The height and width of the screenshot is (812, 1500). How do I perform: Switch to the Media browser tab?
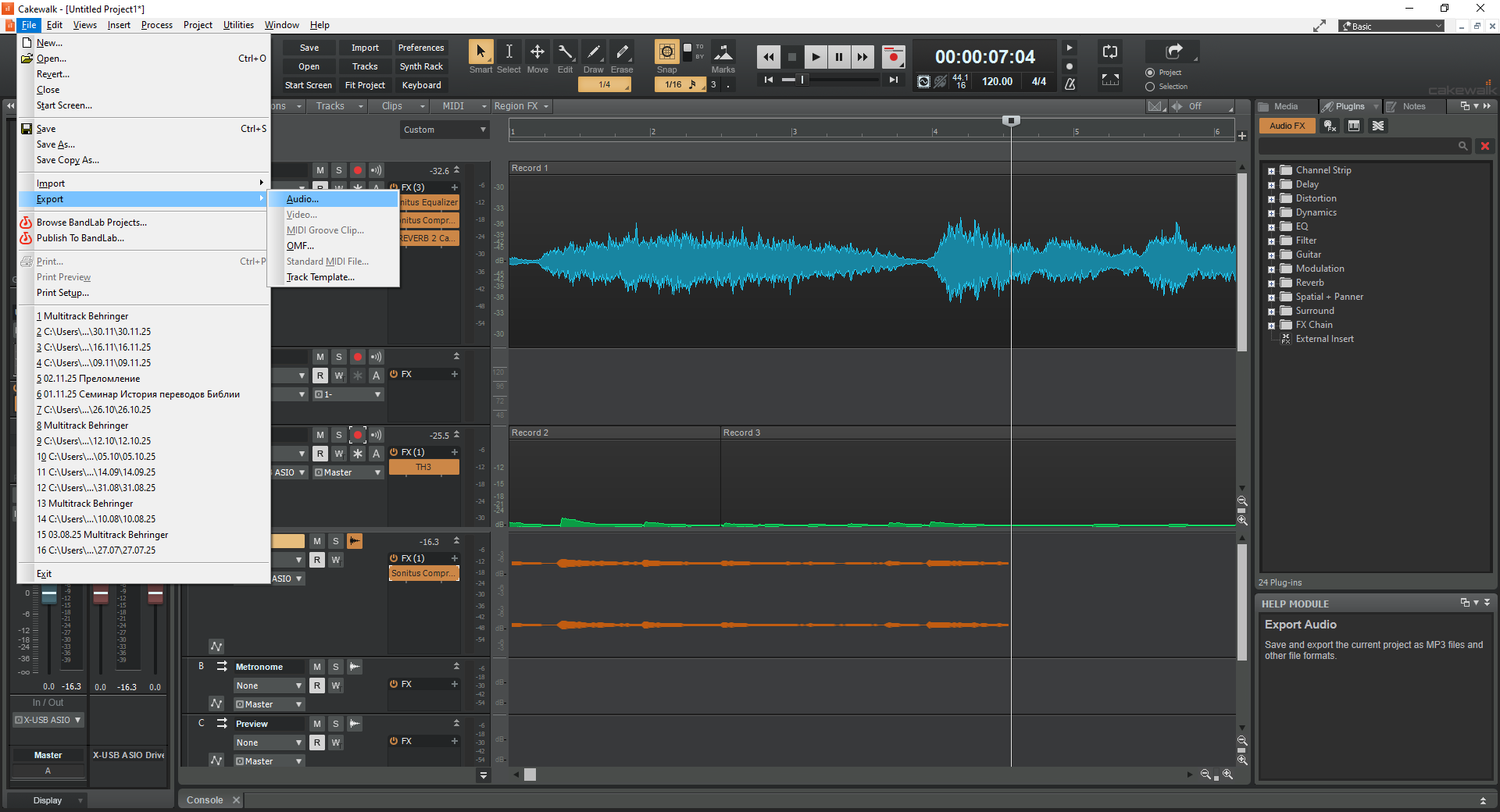(x=1285, y=106)
